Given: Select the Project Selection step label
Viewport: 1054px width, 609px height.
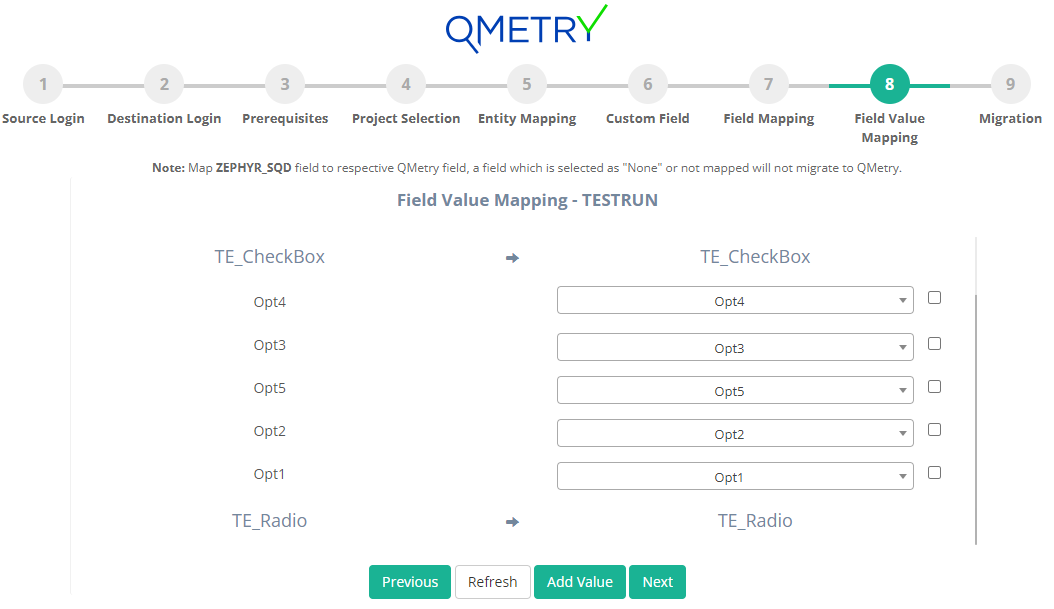Looking at the screenshot, I should pos(406,119).
